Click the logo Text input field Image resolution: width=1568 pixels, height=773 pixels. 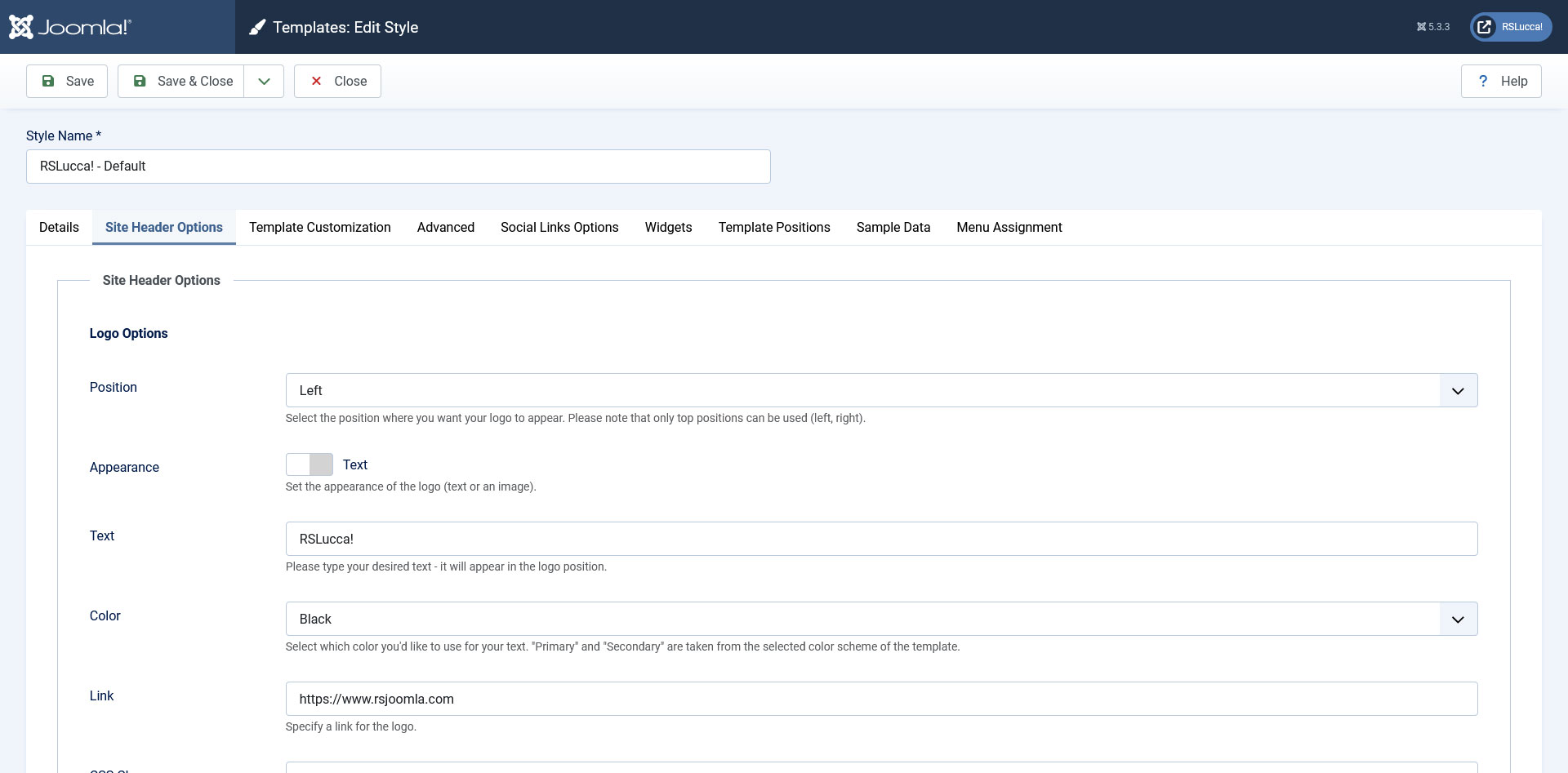point(881,539)
